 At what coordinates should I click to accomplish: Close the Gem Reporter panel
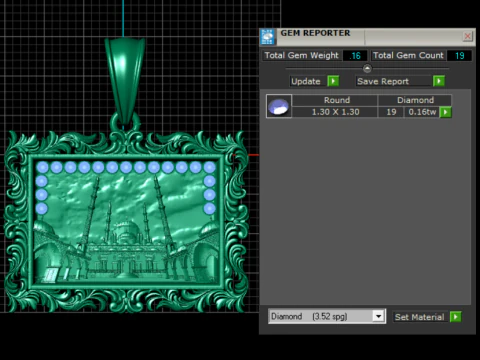tap(468, 36)
